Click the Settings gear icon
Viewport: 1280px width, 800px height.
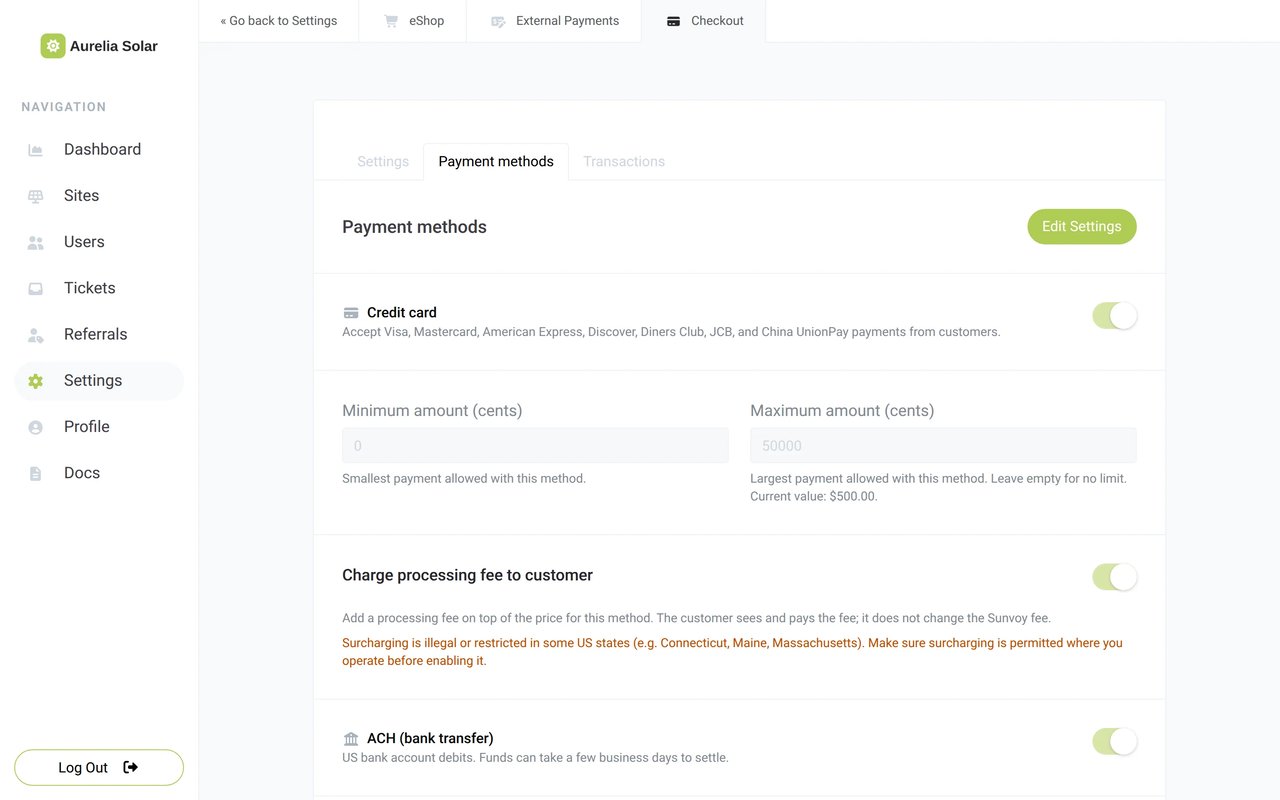(x=36, y=381)
